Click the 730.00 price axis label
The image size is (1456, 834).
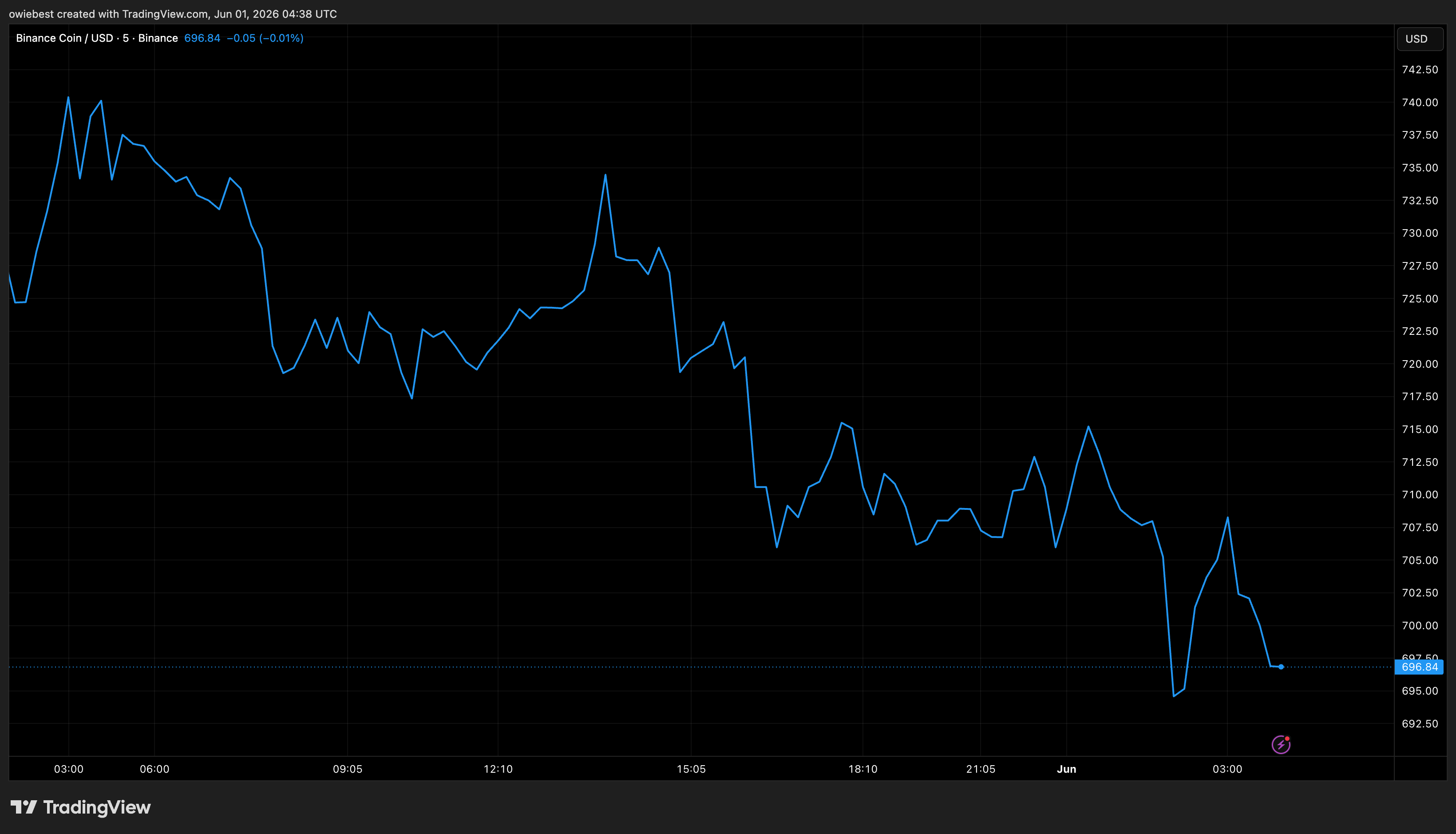click(x=1420, y=233)
